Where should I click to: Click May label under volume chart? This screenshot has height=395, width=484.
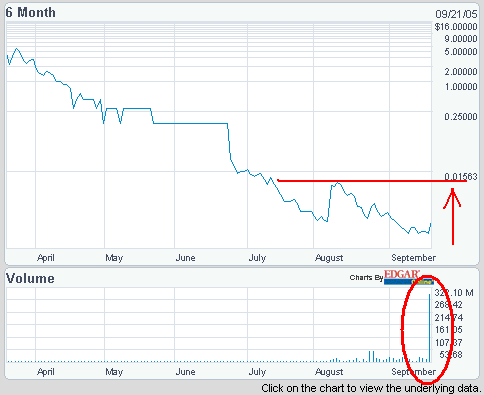pyautogui.click(x=114, y=372)
